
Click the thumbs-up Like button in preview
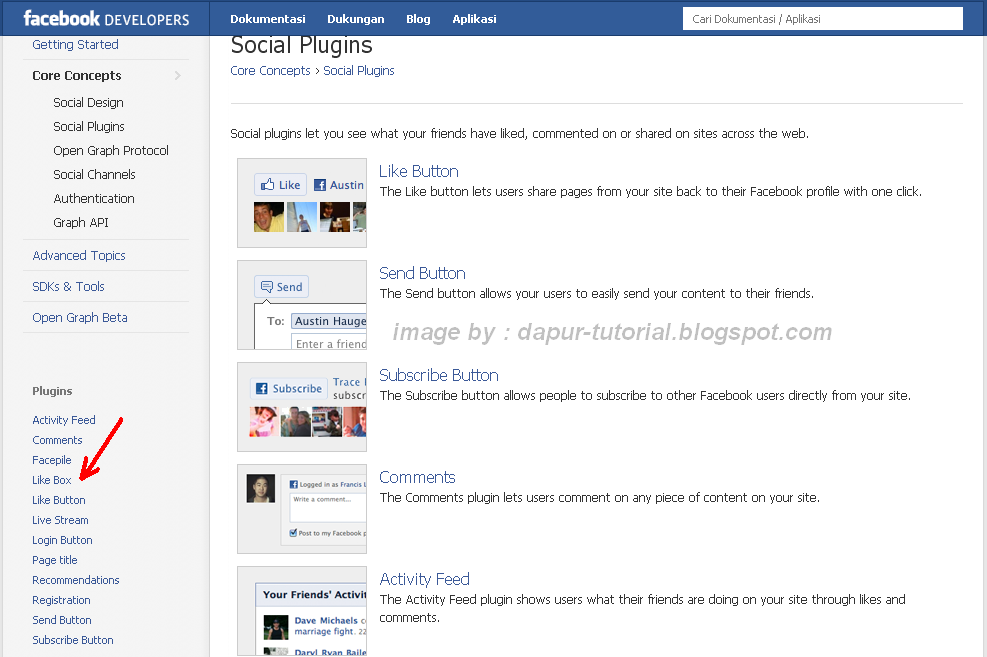tap(280, 184)
